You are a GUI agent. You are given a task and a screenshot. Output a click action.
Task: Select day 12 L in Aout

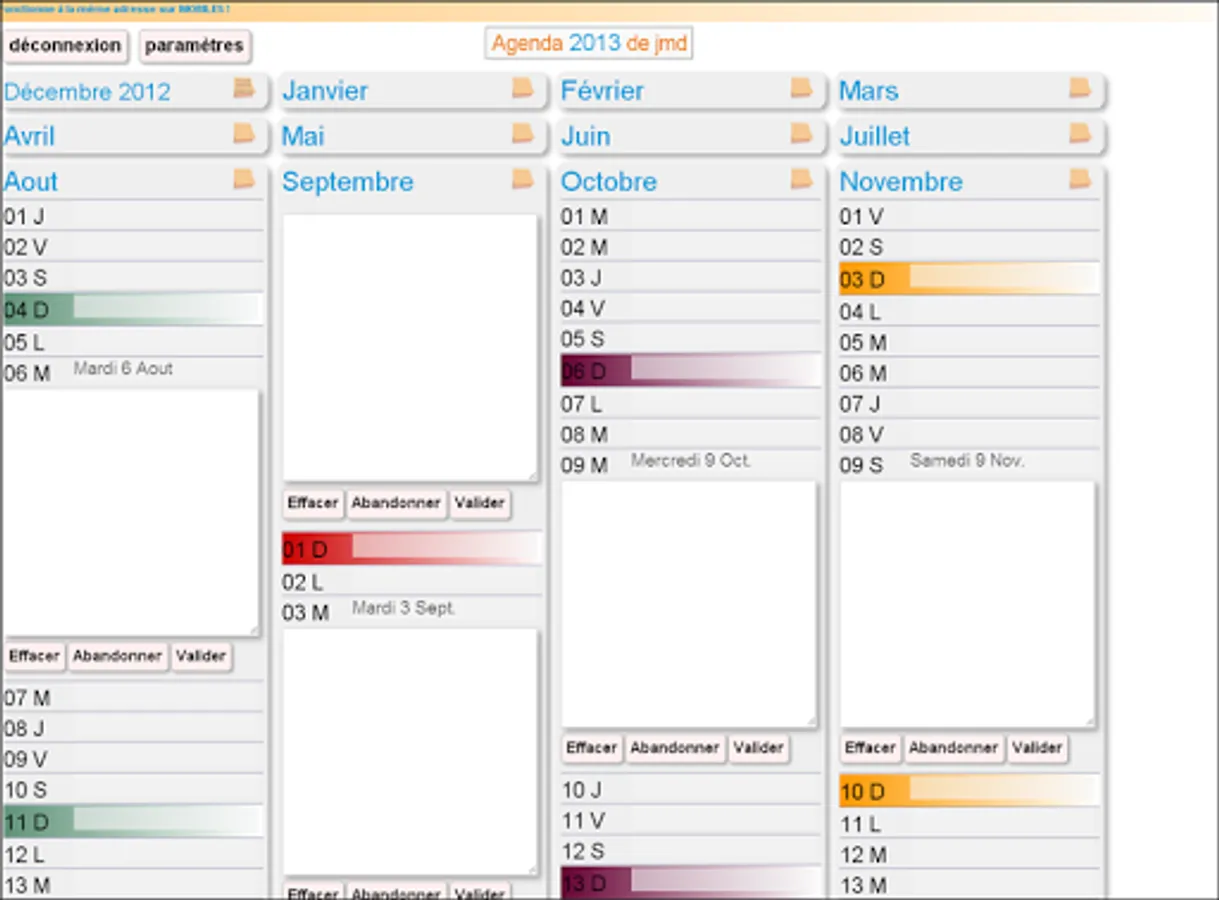pyautogui.click(x=133, y=855)
